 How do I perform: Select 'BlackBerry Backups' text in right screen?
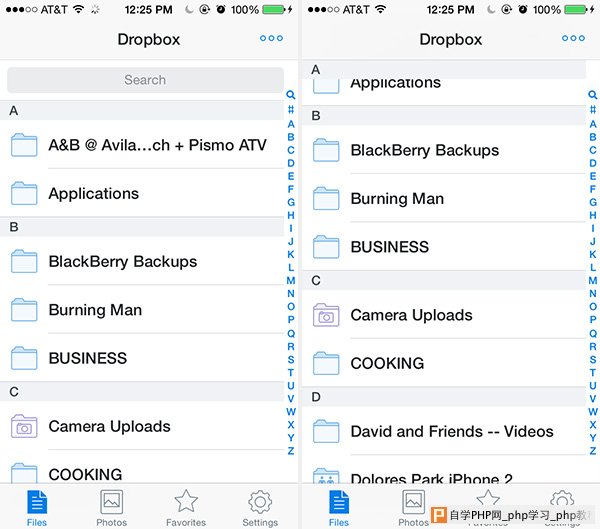tap(425, 150)
